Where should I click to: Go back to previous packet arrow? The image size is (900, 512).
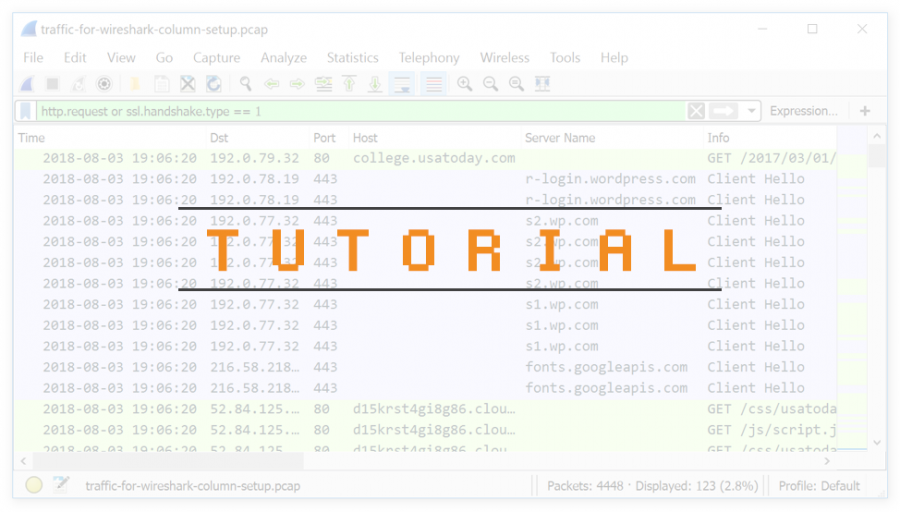click(x=271, y=84)
